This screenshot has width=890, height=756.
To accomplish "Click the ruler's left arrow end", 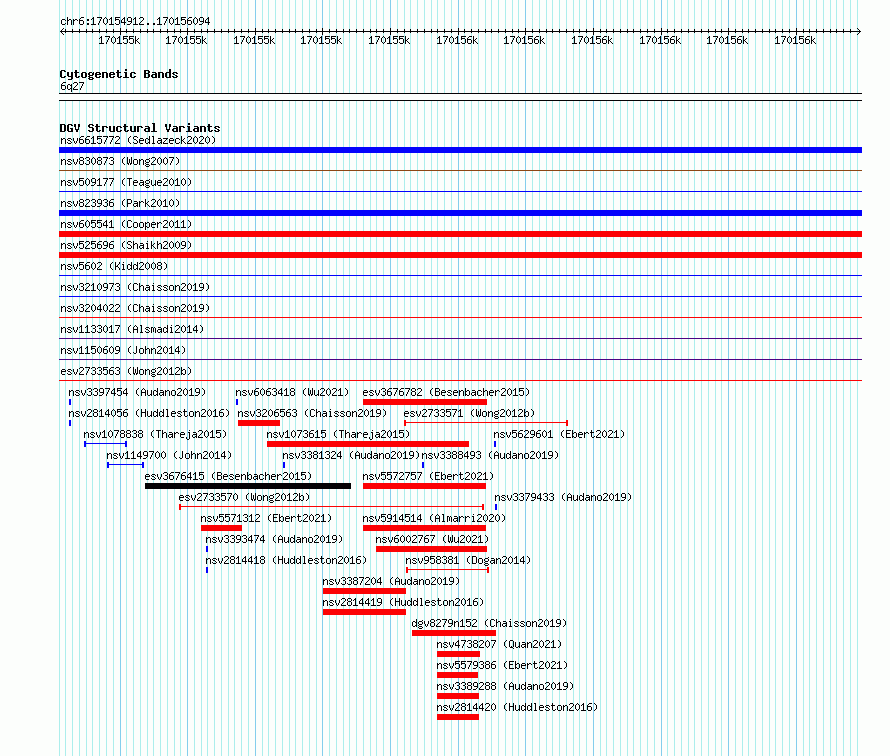I will 62,31.
